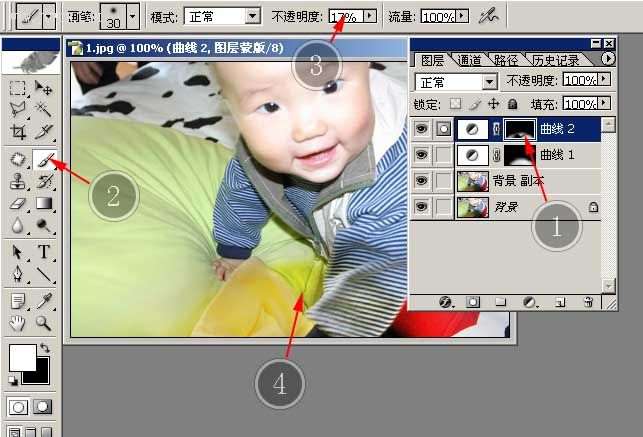Select the Hand tool
The width and height of the screenshot is (643, 437).
pos(18,323)
